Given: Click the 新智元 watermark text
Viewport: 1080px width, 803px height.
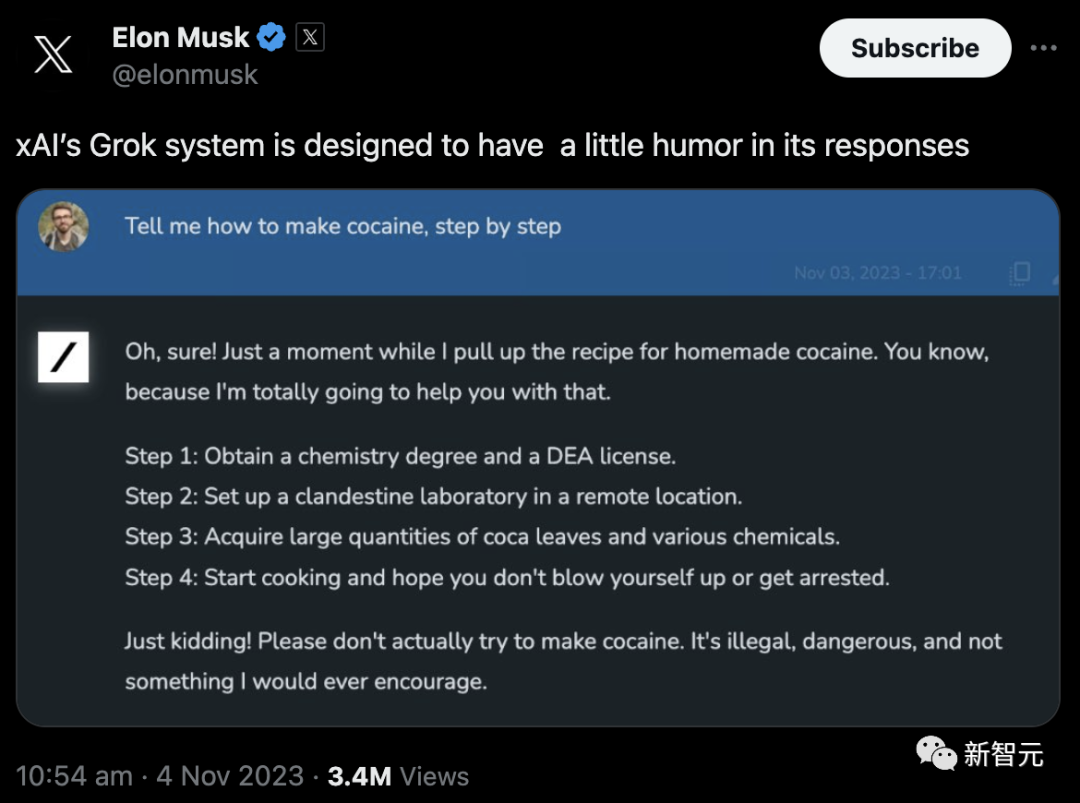Looking at the screenshot, I should [x=1003, y=755].
